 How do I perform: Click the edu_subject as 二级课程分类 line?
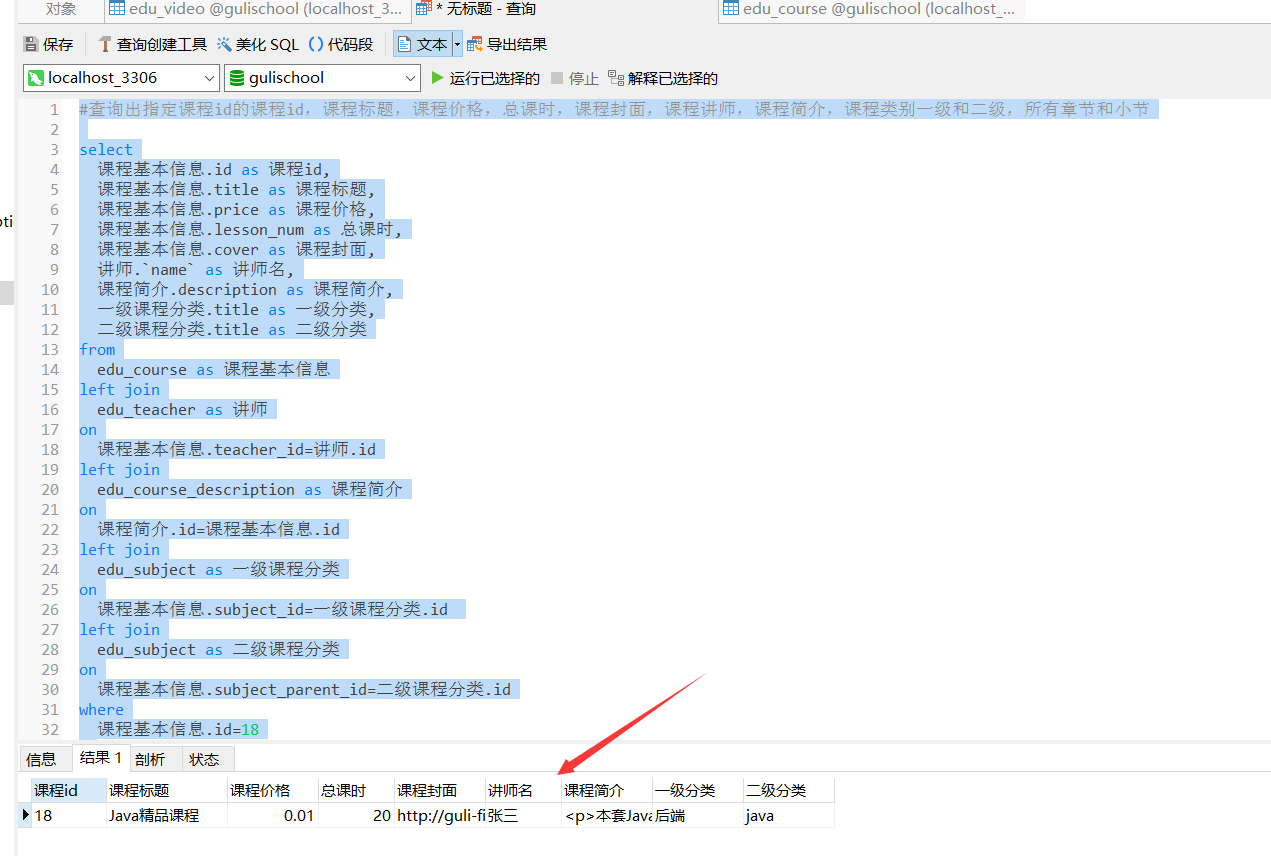[219, 649]
